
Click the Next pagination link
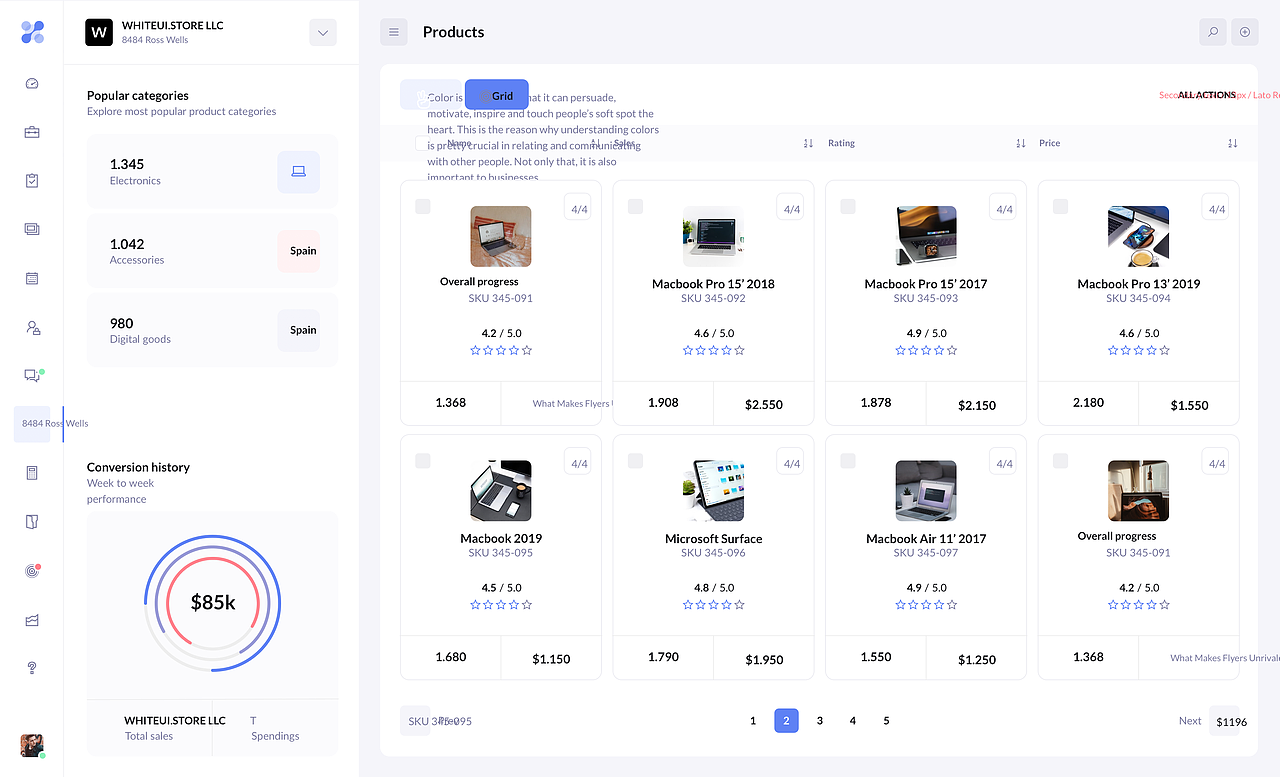point(1190,720)
